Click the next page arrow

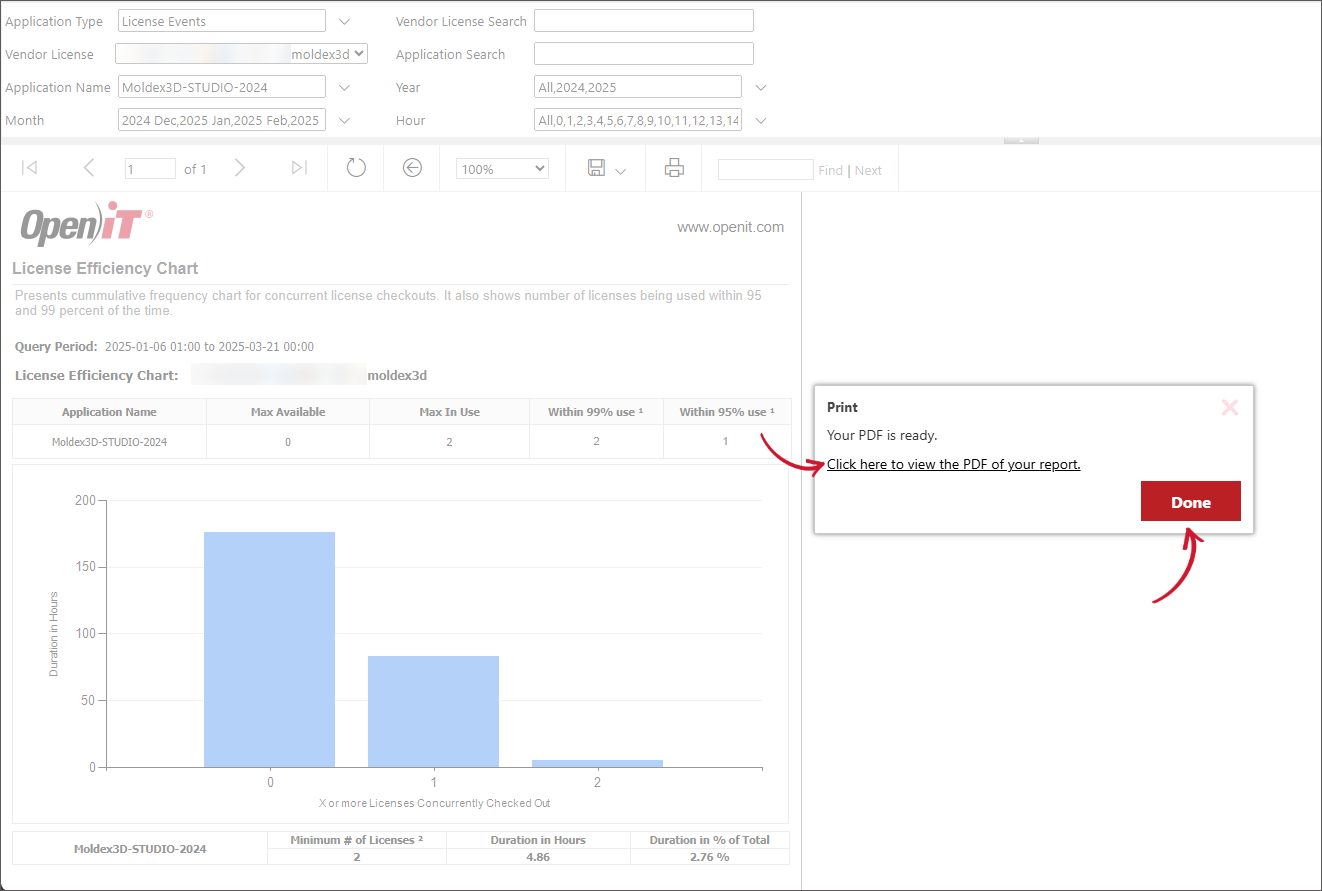click(x=240, y=168)
